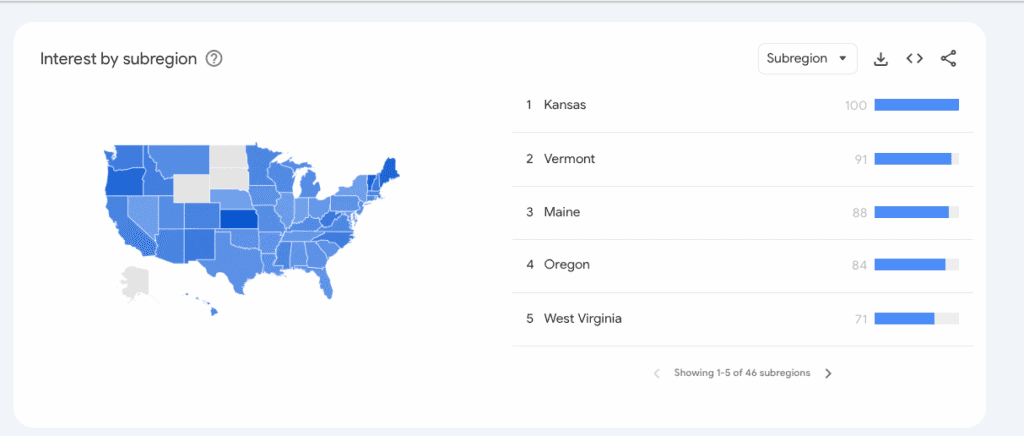Click the Subregion dropdown arrow

[x=843, y=59]
